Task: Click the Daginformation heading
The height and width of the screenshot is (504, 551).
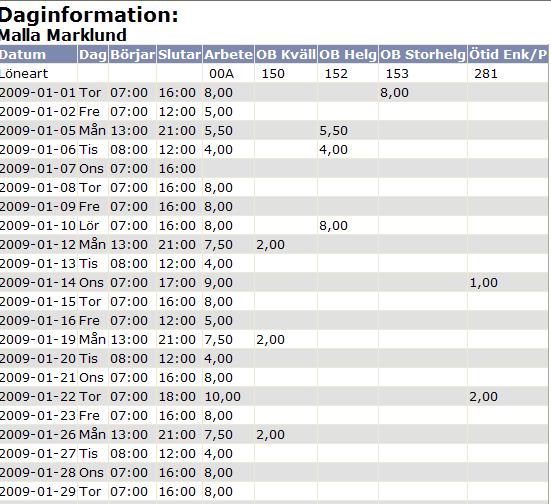Action: pos(89,15)
